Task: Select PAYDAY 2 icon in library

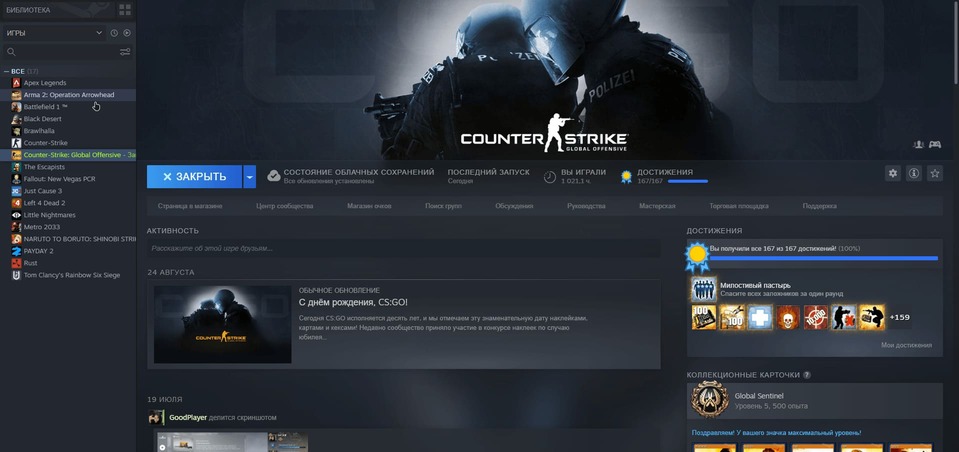Action: (x=17, y=251)
